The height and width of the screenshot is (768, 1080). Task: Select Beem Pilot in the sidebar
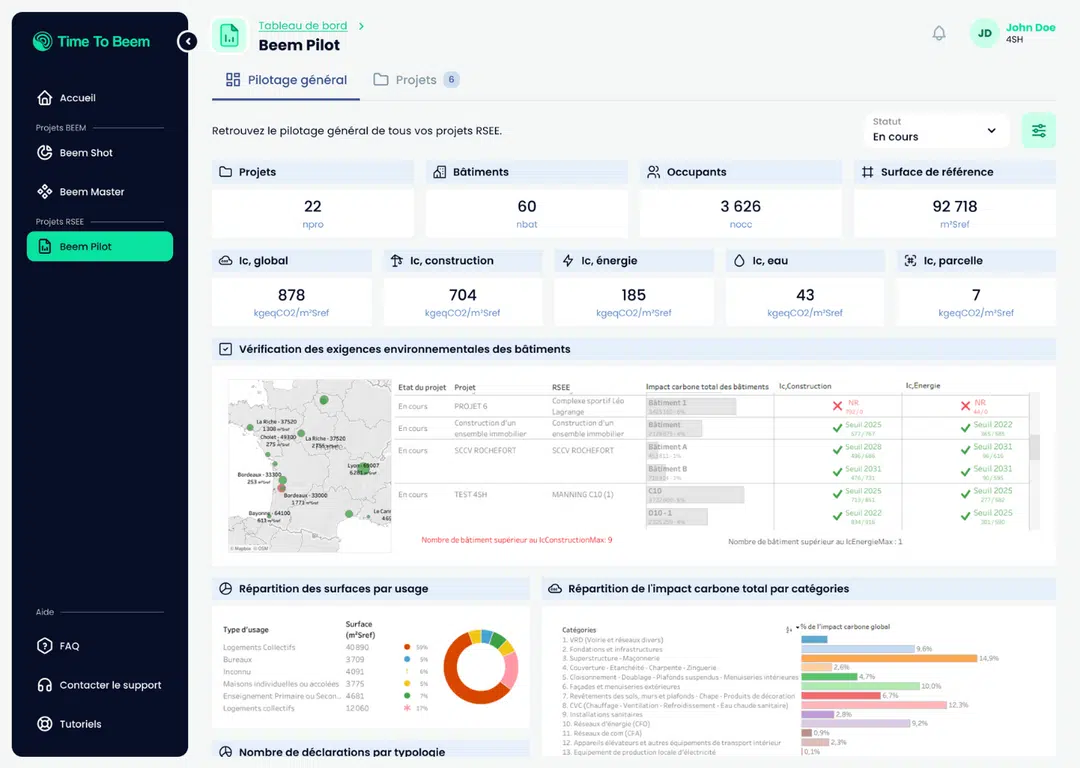[100, 247]
